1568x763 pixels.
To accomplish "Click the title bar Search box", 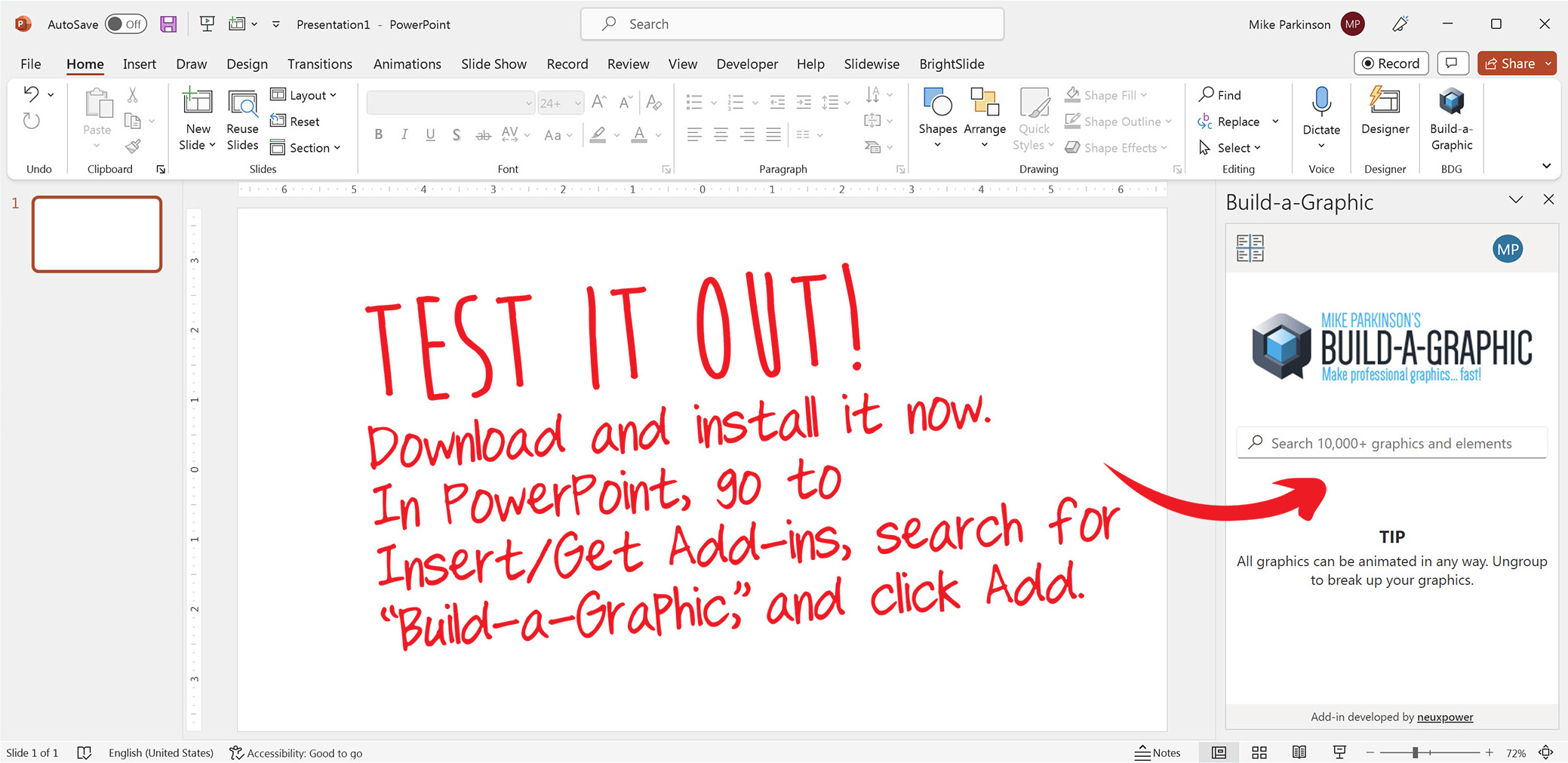I will pos(792,24).
